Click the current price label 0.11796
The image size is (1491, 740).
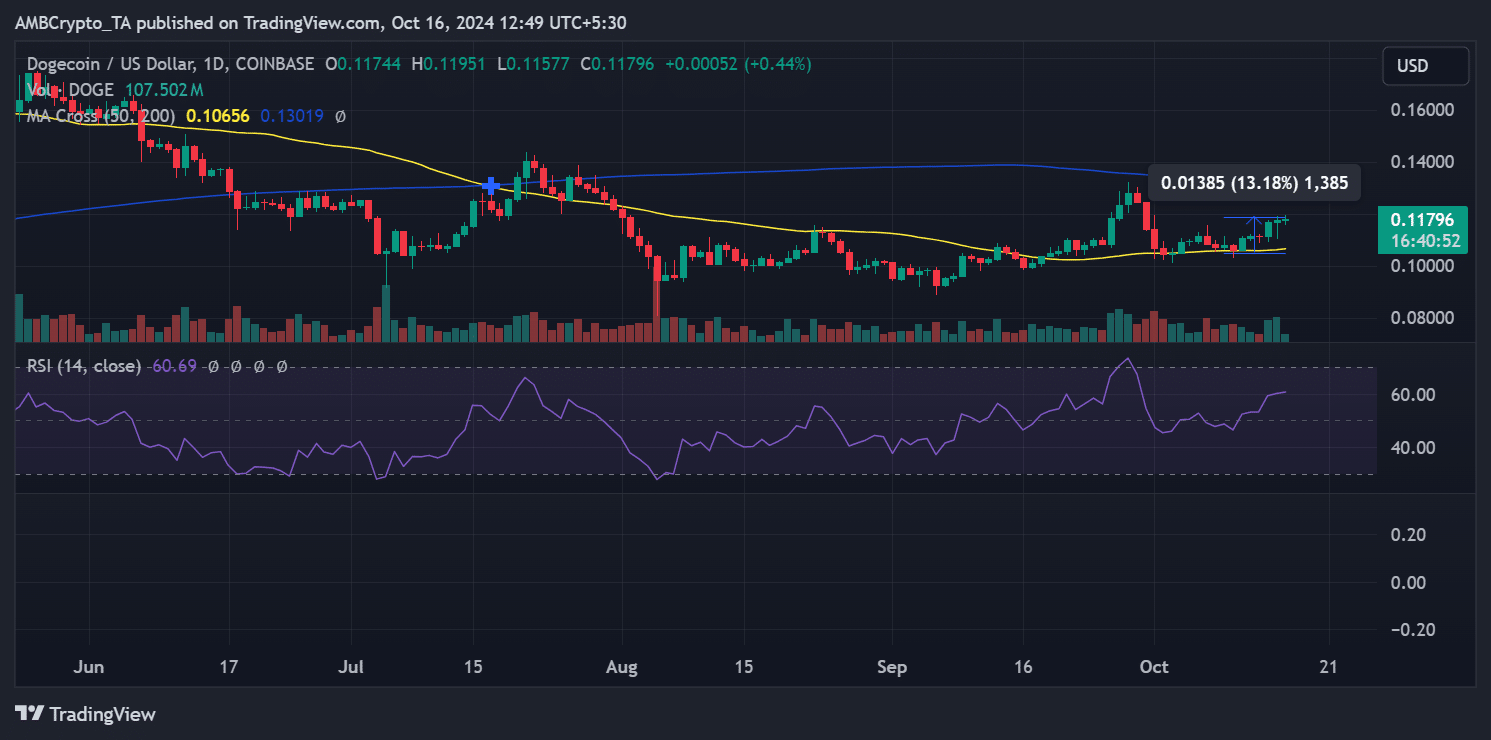[1422, 219]
